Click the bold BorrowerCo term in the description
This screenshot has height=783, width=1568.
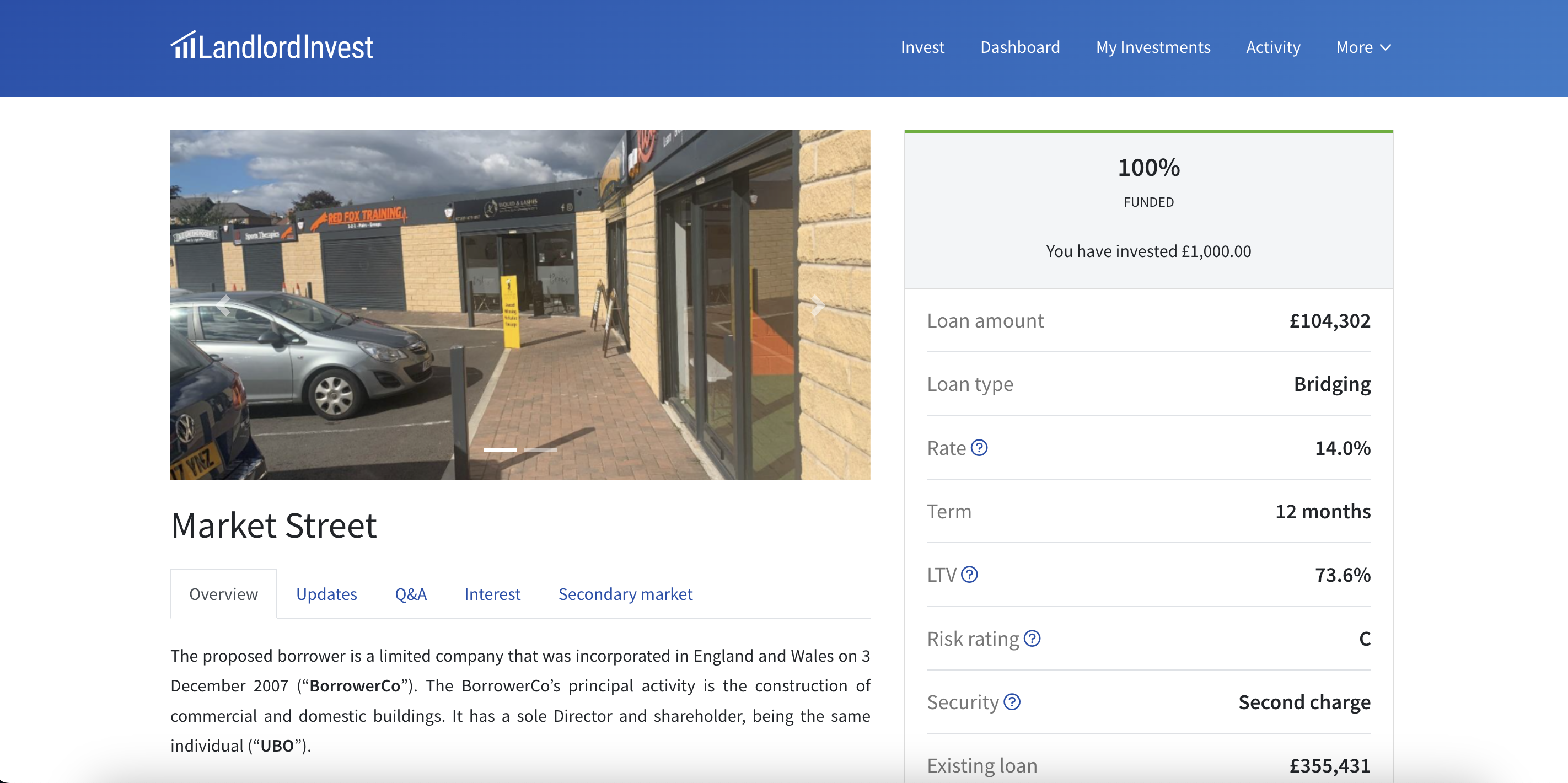tap(355, 685)
